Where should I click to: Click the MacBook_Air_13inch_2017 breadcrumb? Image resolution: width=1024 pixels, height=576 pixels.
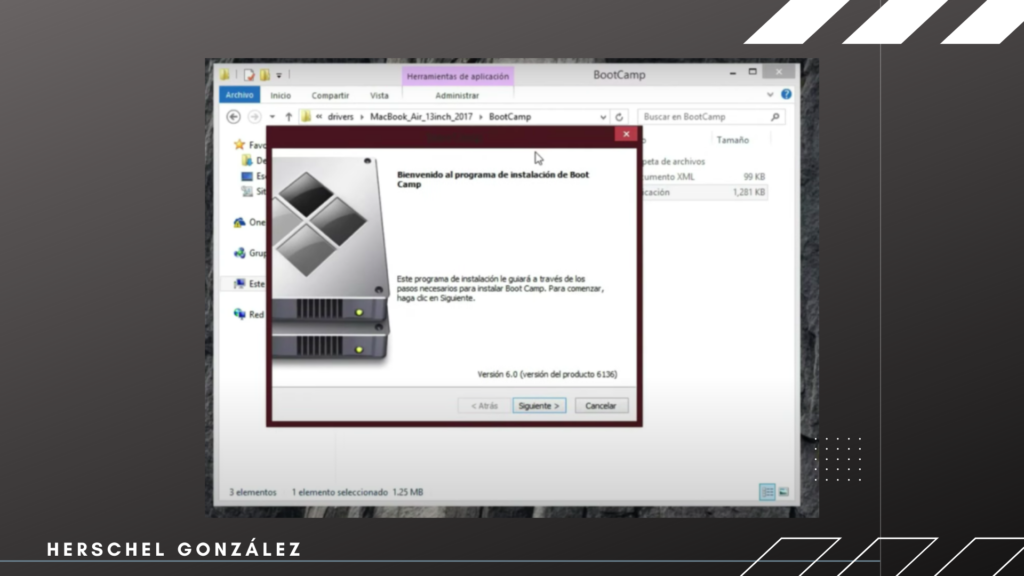421,117
